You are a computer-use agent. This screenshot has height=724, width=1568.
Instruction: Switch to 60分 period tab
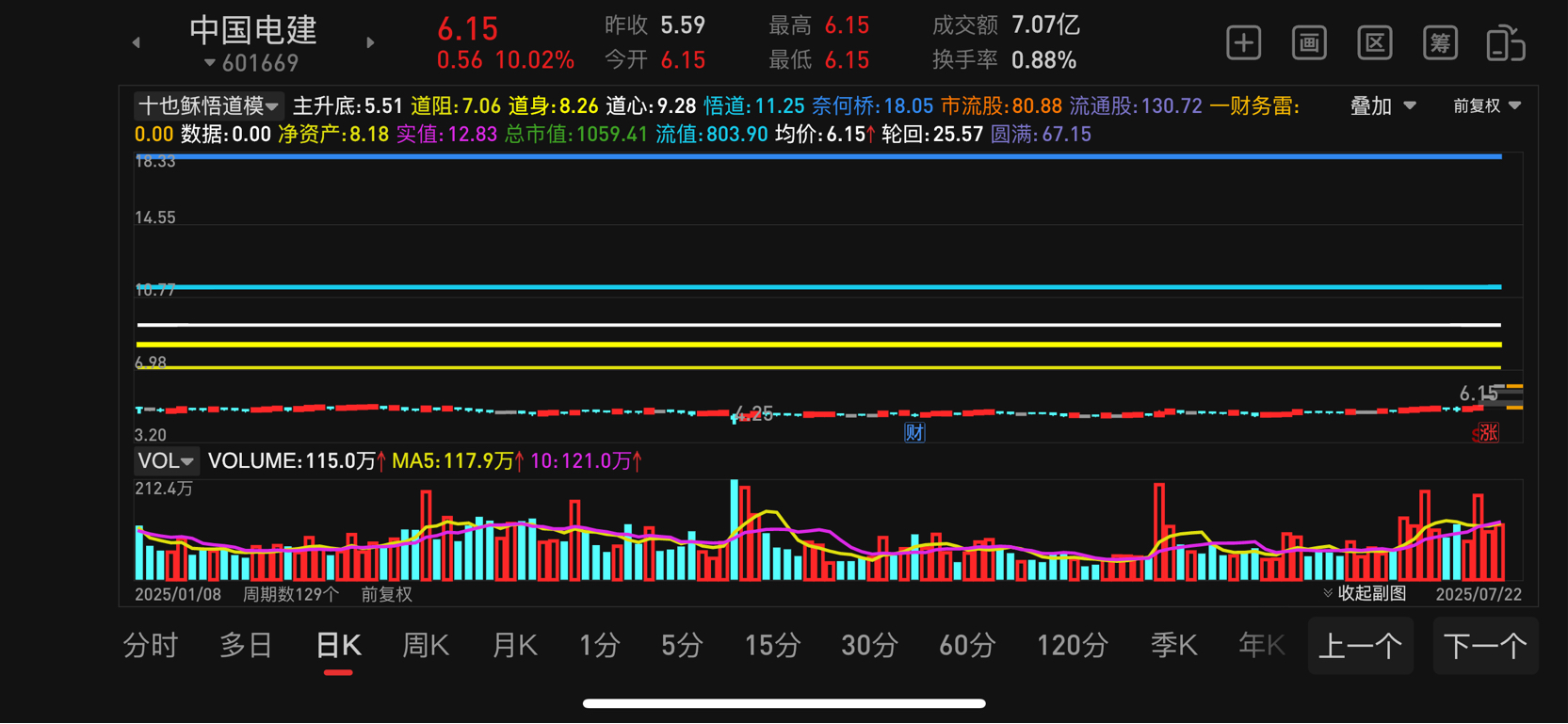(967, 646)
